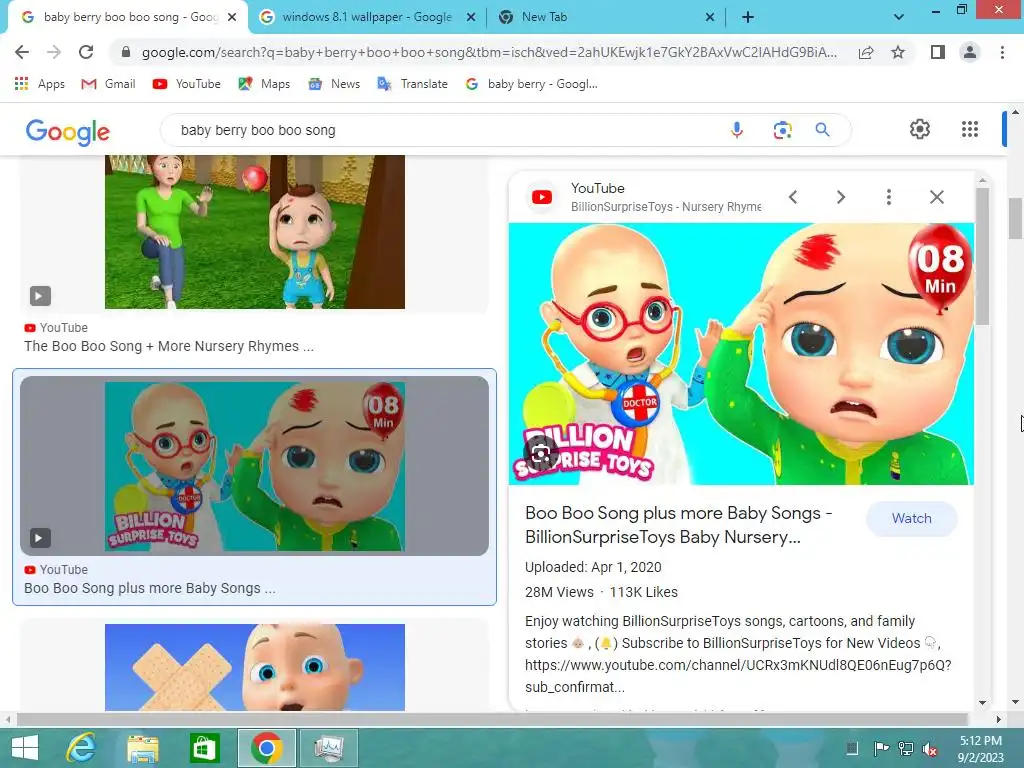Click the browser forward arrow
This screenshot has width=1024, height=768.
54,52
